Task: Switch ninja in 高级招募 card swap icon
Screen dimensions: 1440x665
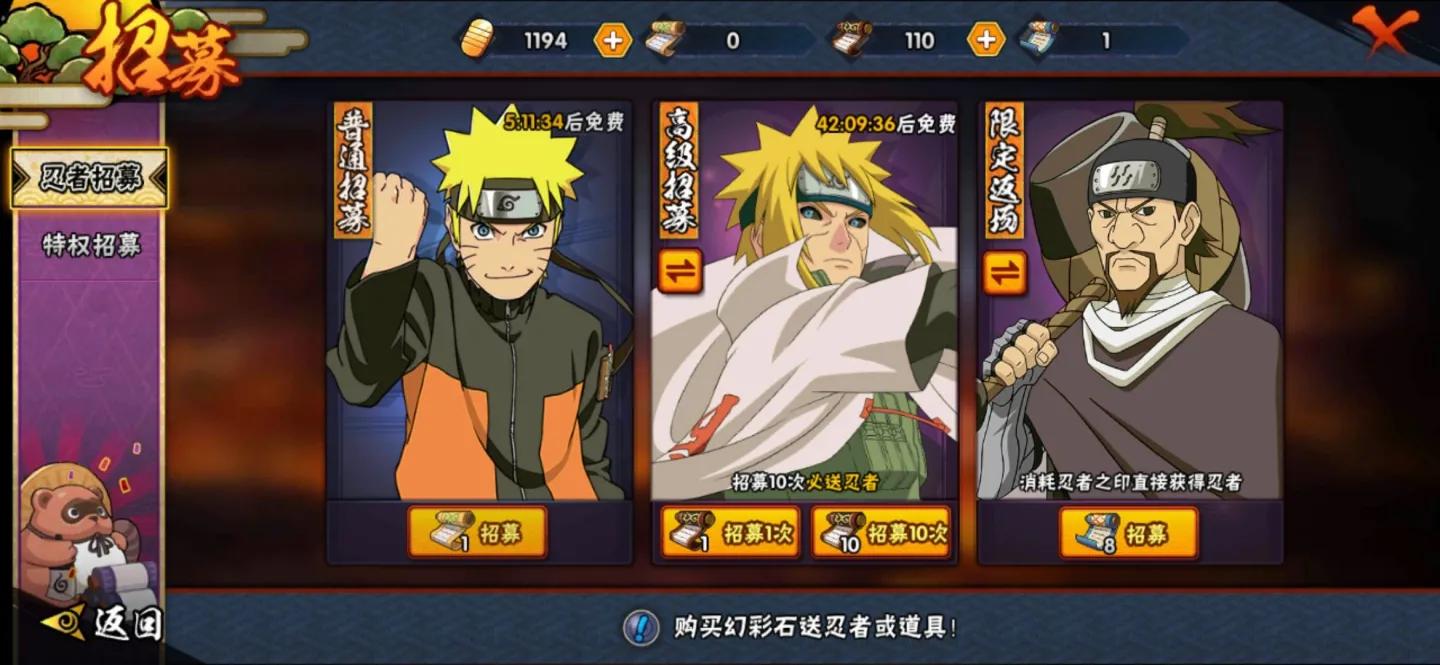Action: pyautogui.click(x=680, y=271)
